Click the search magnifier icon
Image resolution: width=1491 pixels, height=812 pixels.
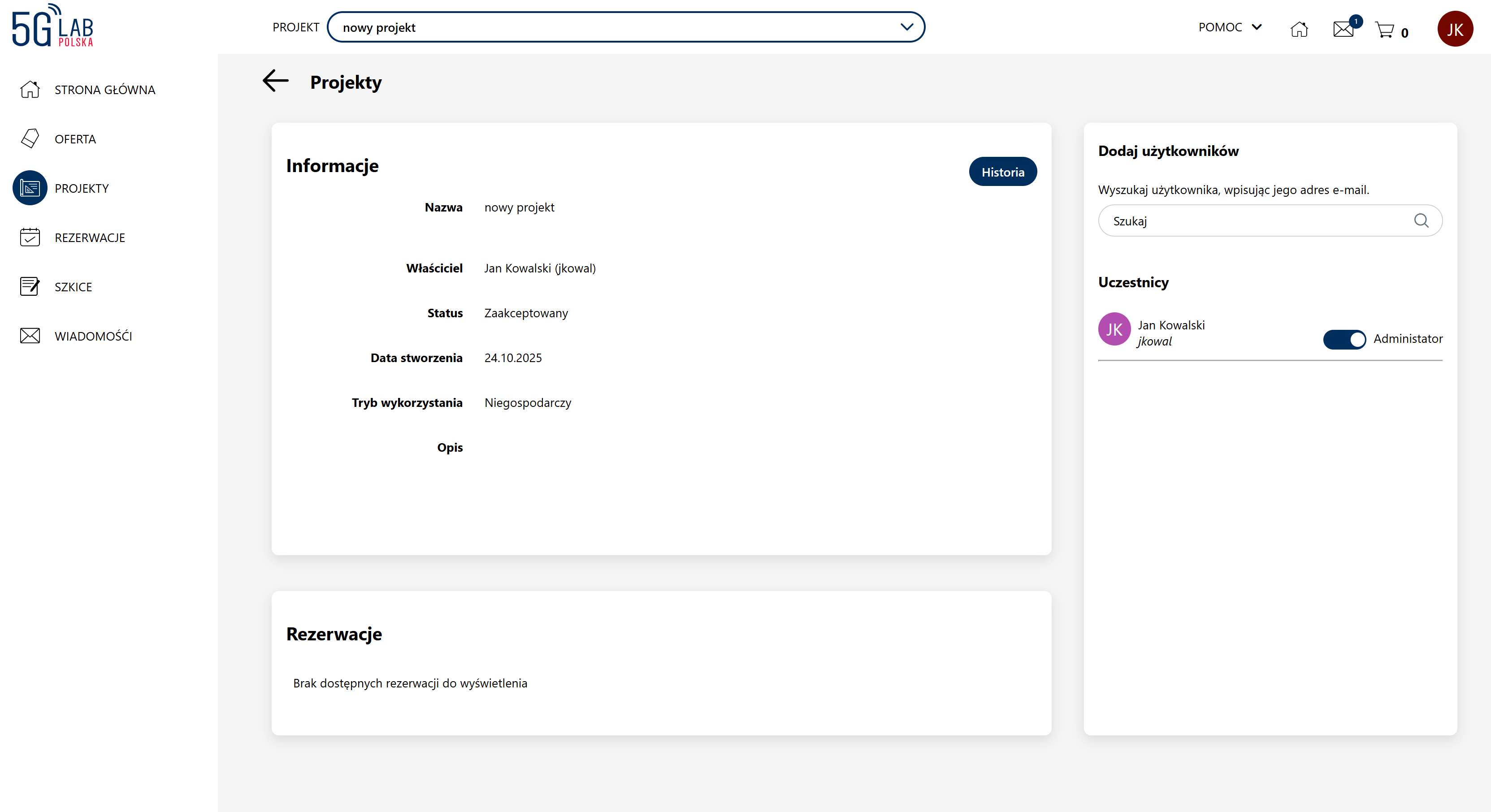(1421, 220)
